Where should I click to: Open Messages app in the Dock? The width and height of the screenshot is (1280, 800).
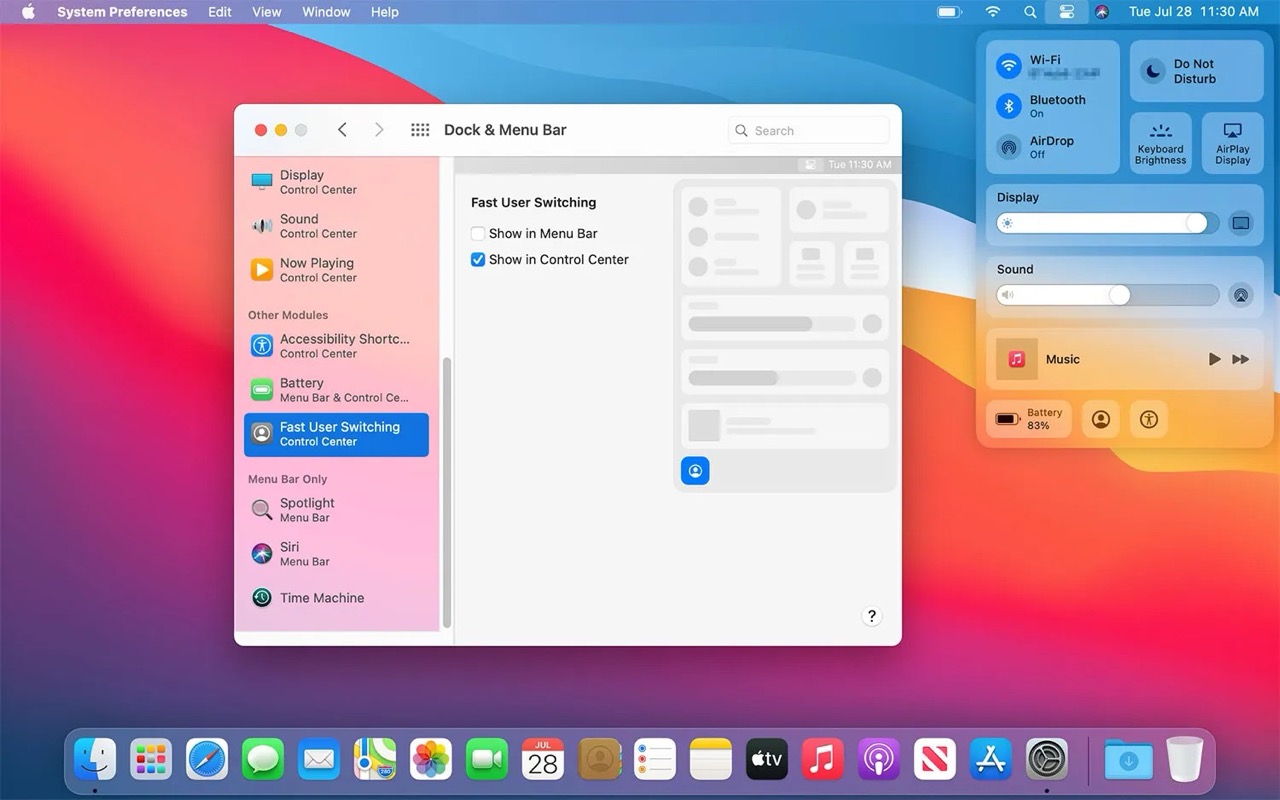pyautogui.click(x=263, y=760)
